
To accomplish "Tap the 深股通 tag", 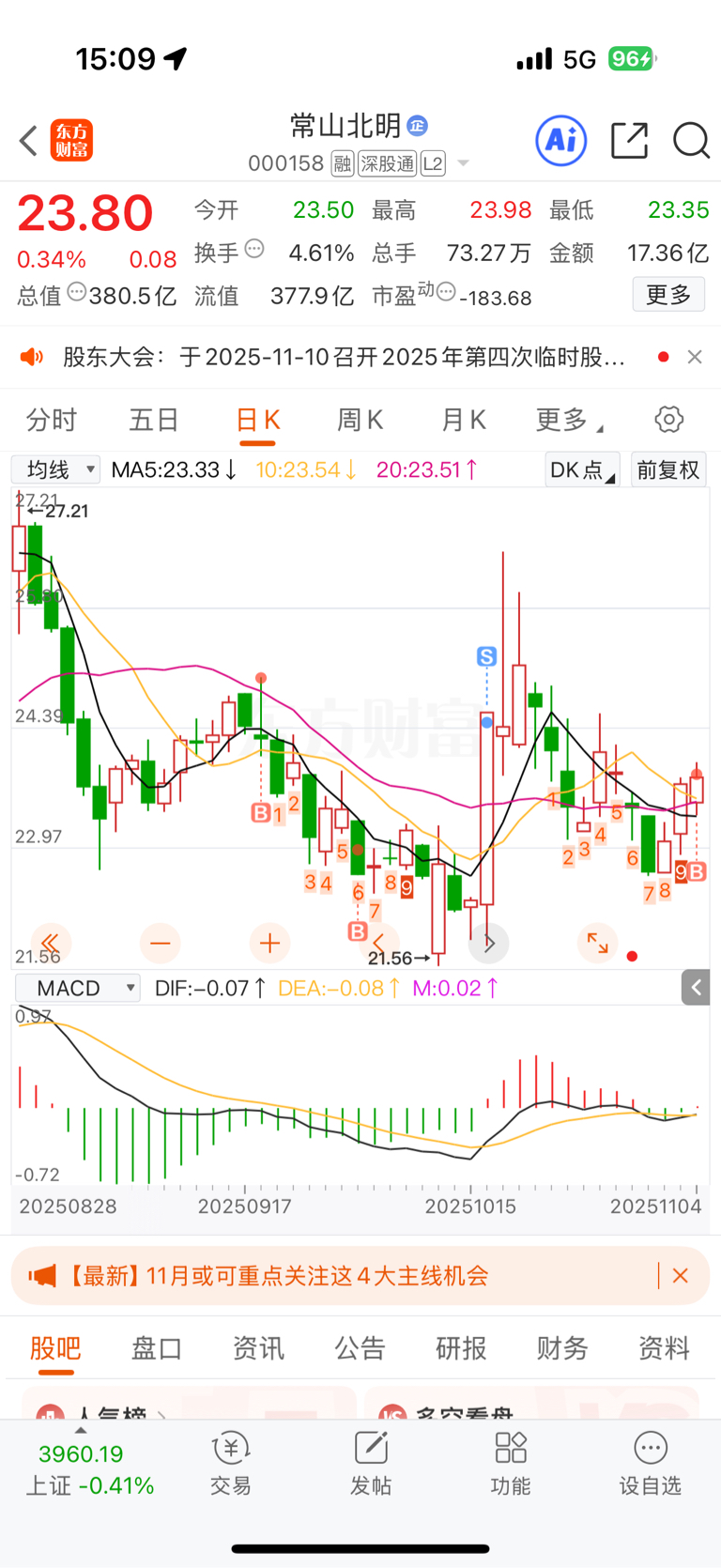I will 388,164.
